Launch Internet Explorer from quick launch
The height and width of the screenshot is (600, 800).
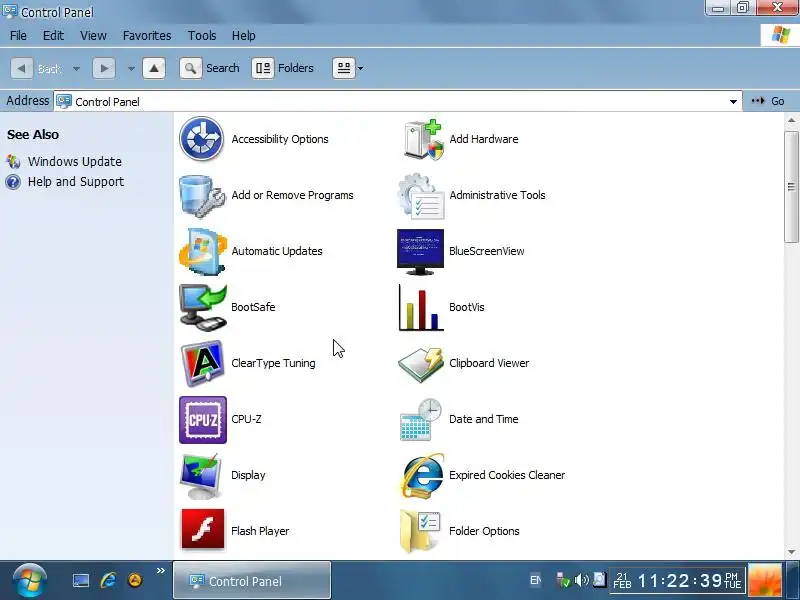click(x=108, y=581)
